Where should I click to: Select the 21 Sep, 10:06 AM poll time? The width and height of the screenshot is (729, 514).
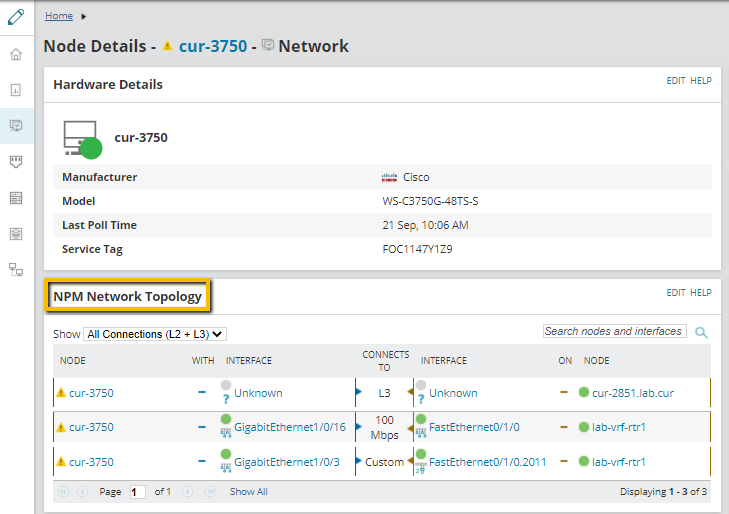point(425,225)
